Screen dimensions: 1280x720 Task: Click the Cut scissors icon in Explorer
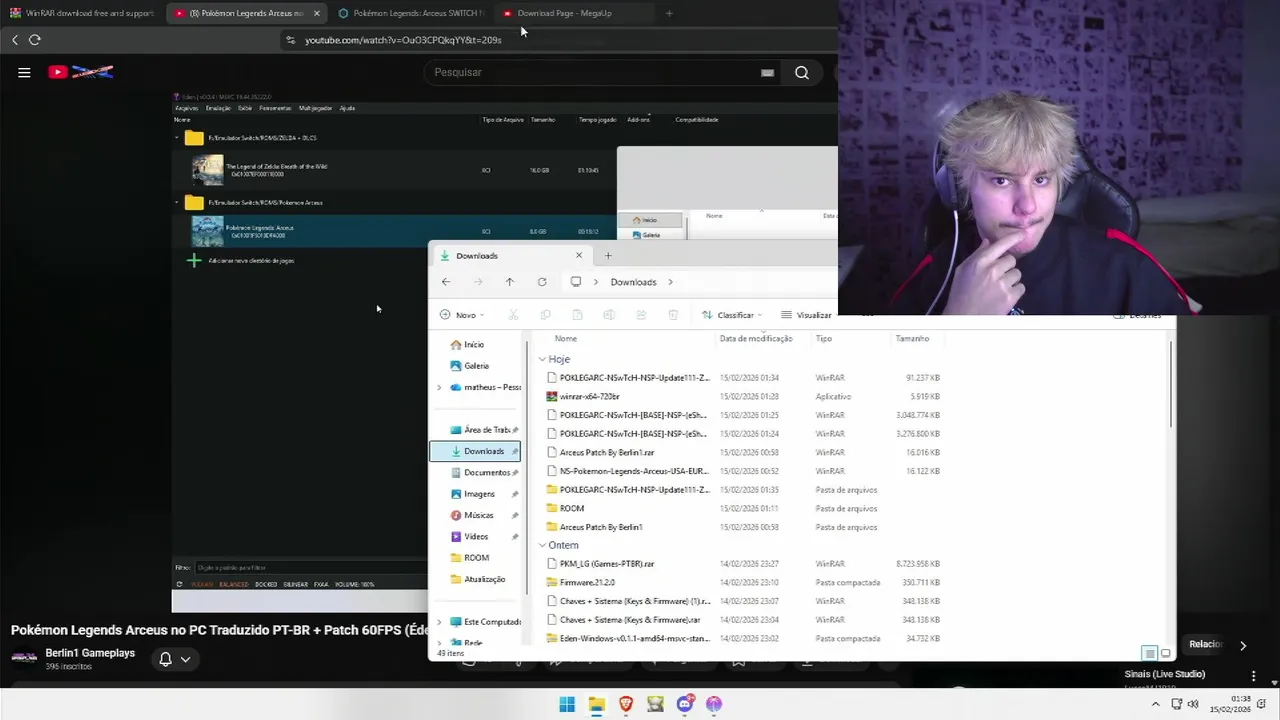pyautogui.click(x=513, y=315)
